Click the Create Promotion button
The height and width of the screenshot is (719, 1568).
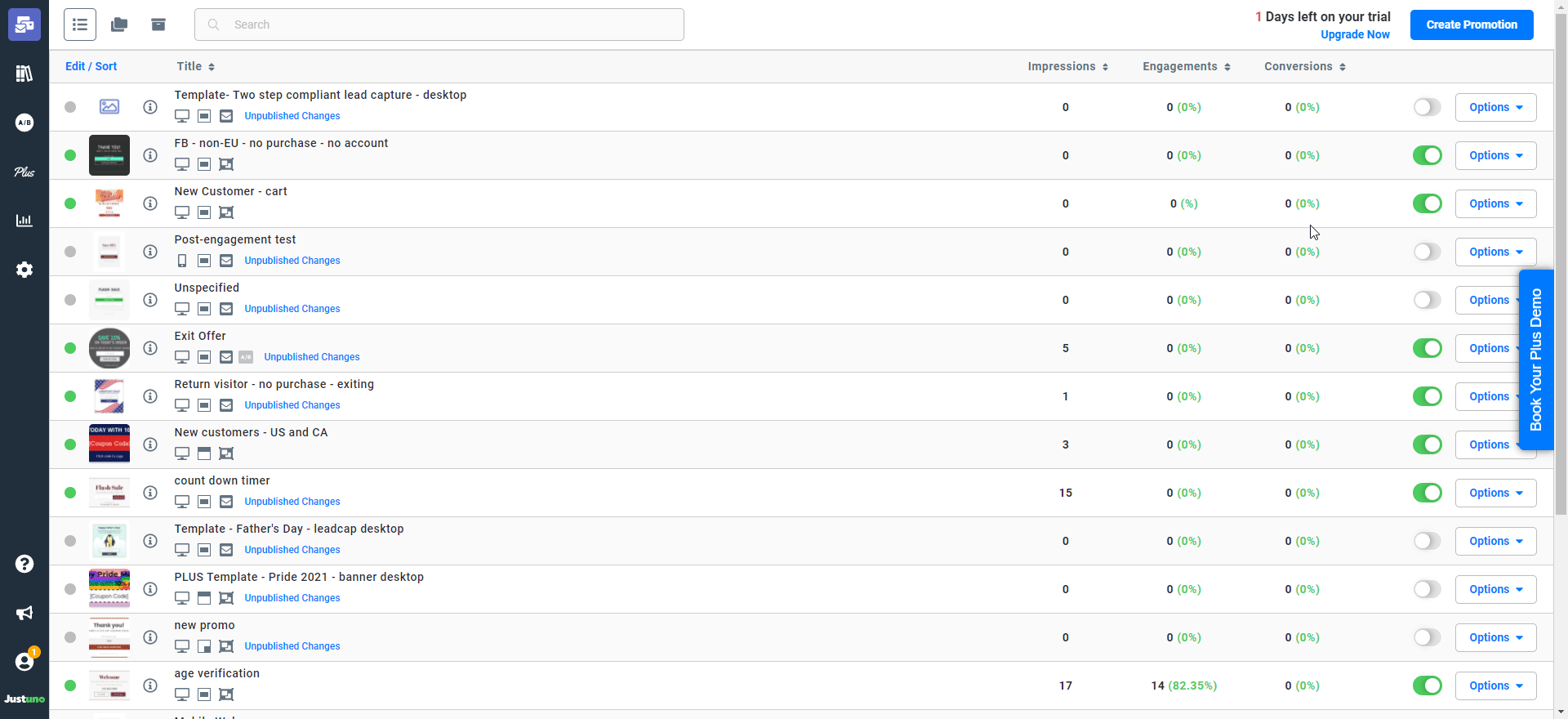tap(1471, 25)
